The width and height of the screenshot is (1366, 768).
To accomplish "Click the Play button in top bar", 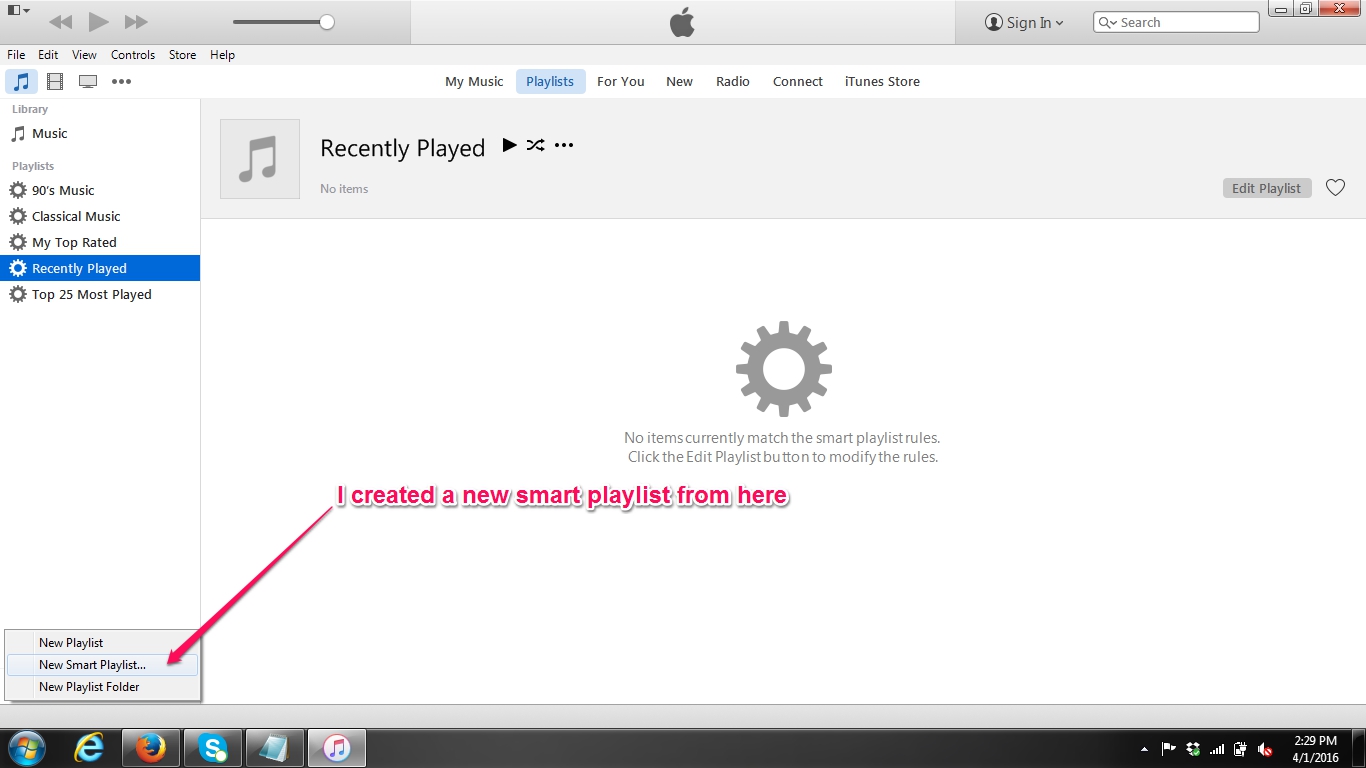I will click(x=98, y=22).
